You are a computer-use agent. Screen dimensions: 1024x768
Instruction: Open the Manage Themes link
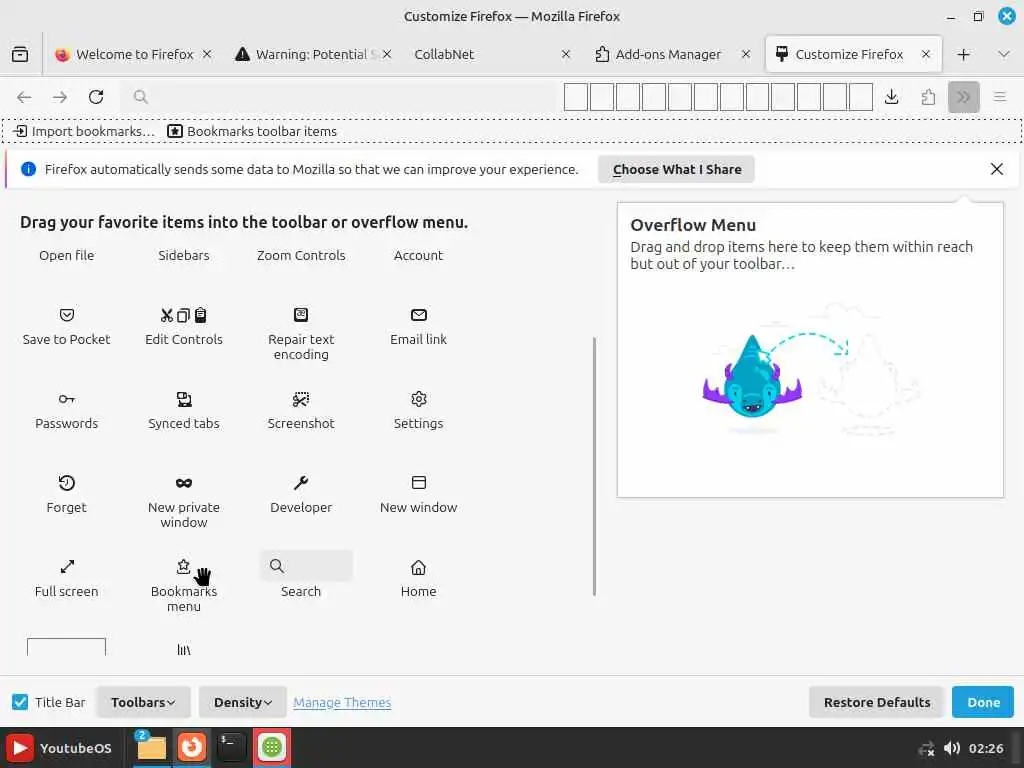[x=342, y=702]
